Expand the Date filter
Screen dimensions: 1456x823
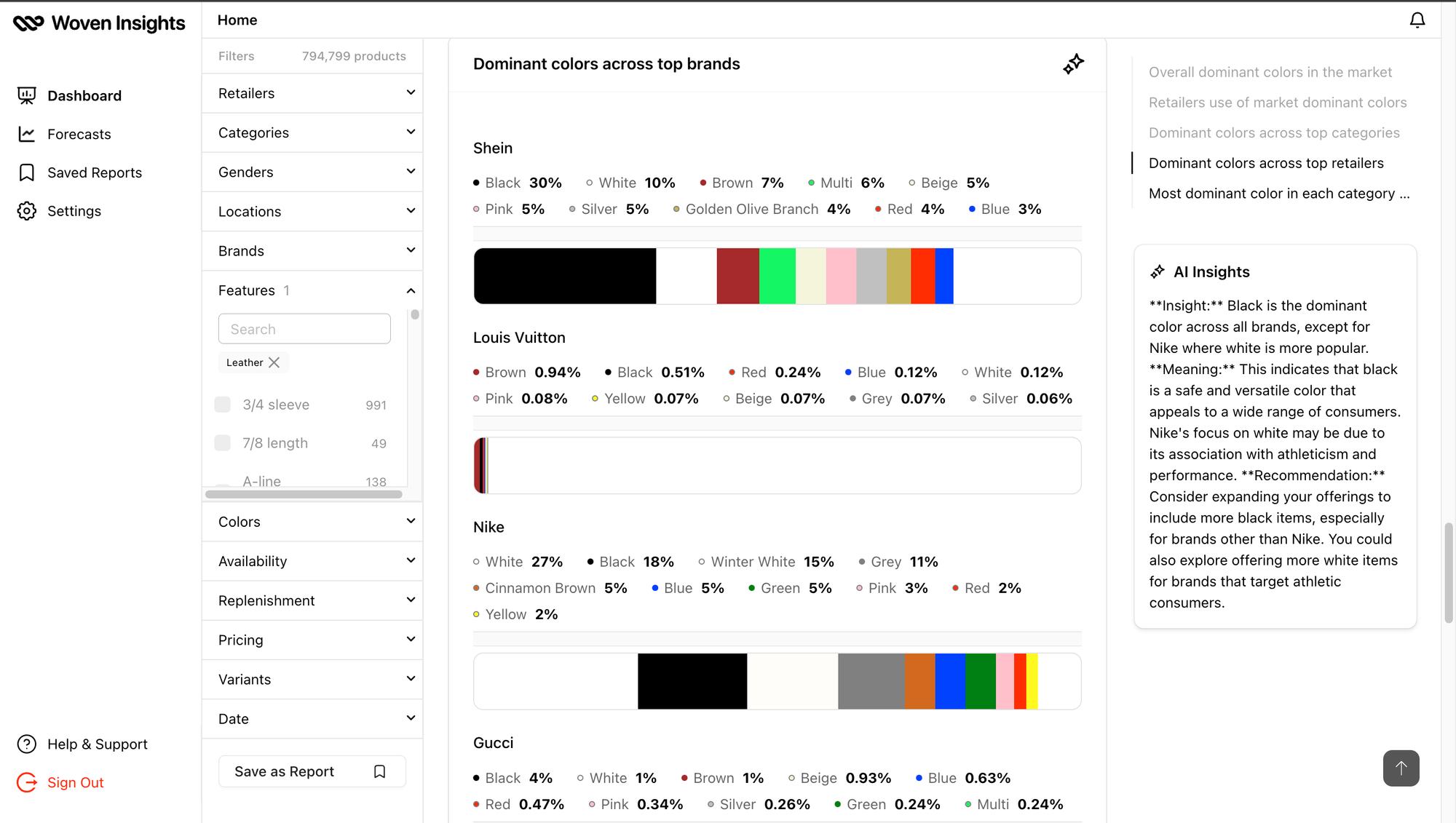tap(312, 718)
